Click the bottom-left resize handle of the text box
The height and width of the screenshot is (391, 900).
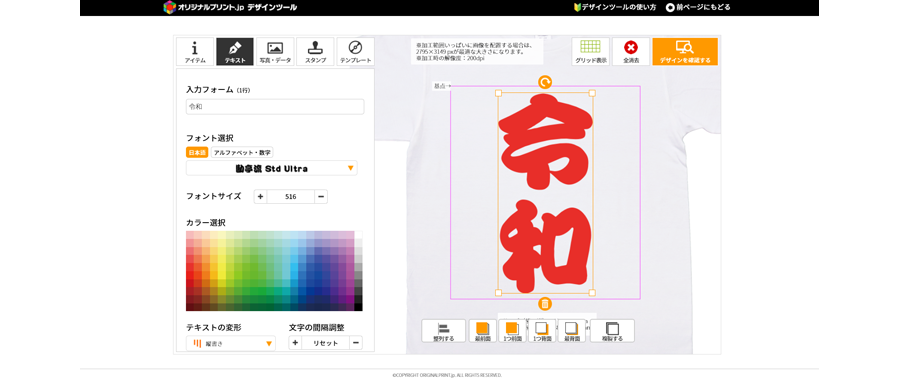[498, 293]
